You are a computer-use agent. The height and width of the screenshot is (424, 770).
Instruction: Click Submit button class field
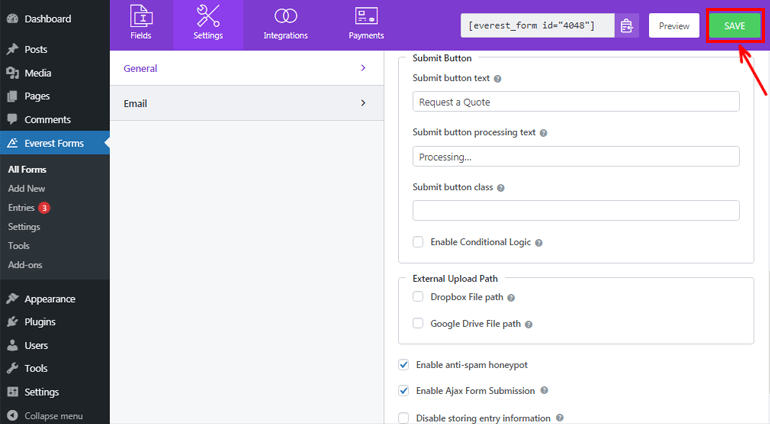click(576, 210)
